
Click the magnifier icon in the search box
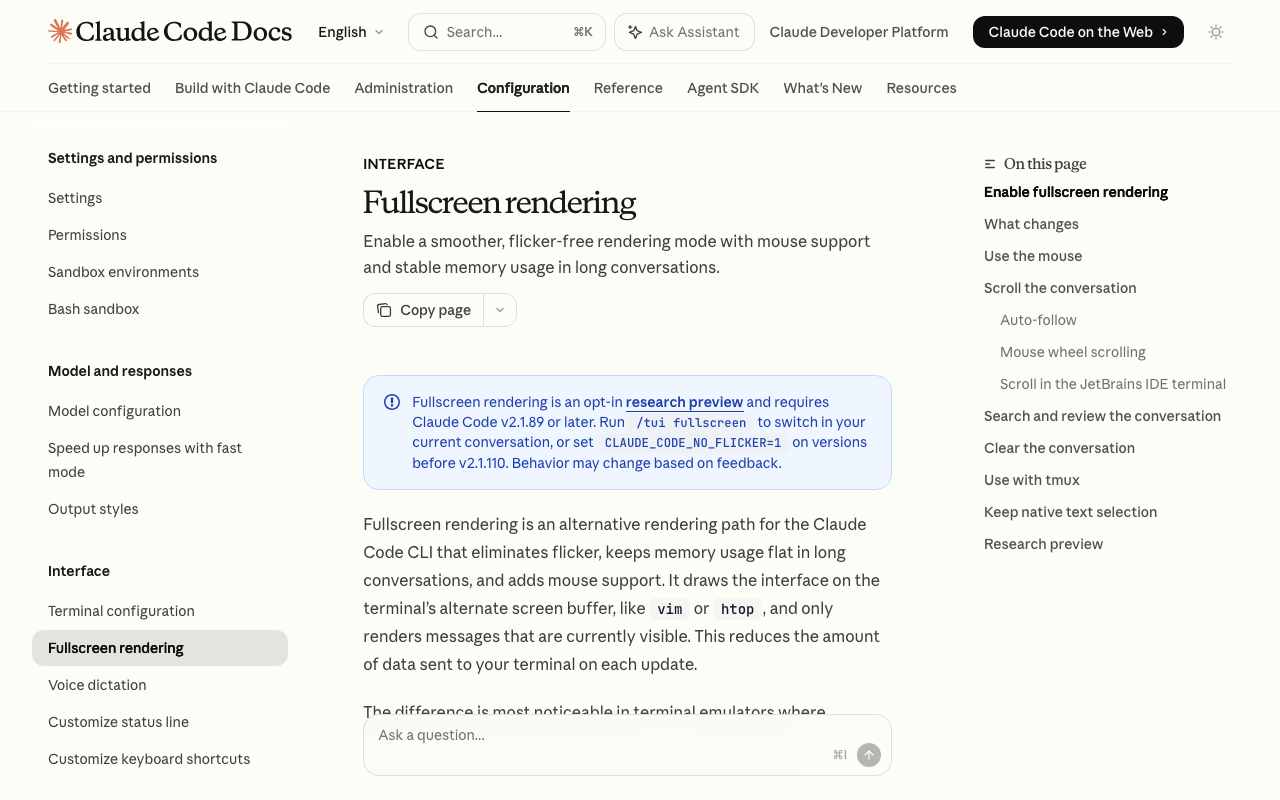click(x=431, y=32)
